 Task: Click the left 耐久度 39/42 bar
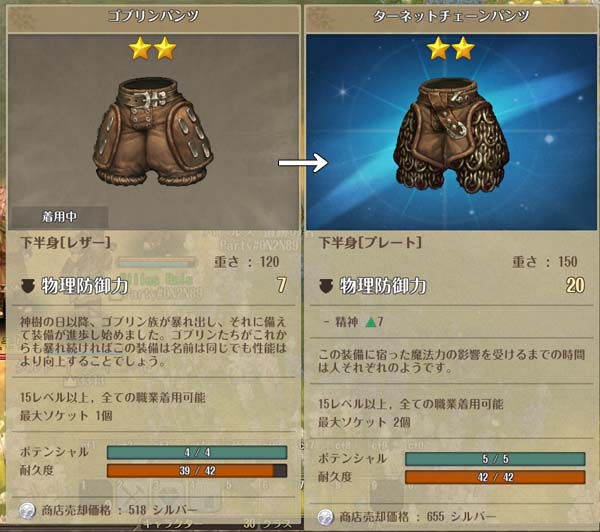click(x=197, y=471)
